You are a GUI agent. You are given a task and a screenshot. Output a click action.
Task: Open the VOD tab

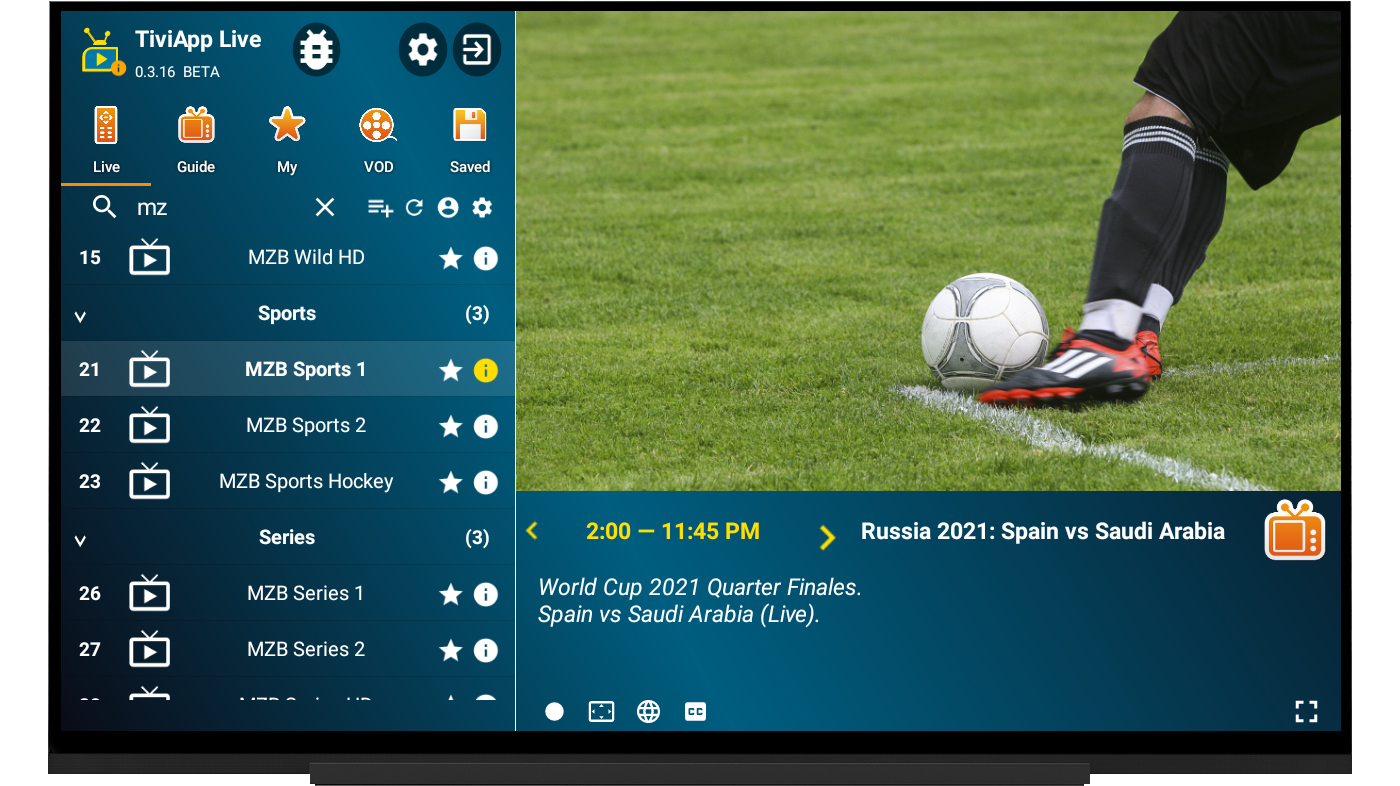[x=378, y=140]
